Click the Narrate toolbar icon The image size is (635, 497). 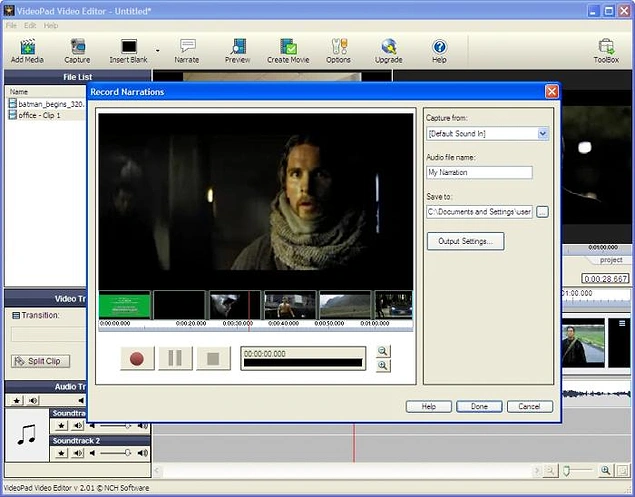pos(187,51)
